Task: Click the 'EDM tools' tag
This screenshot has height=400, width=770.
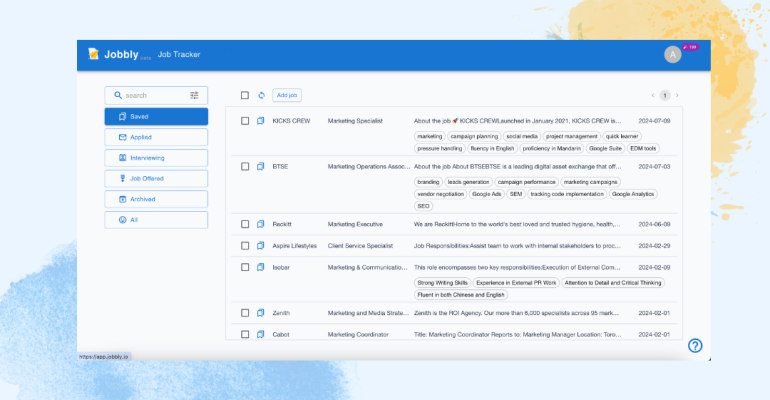Action: [x=643, y=148]
